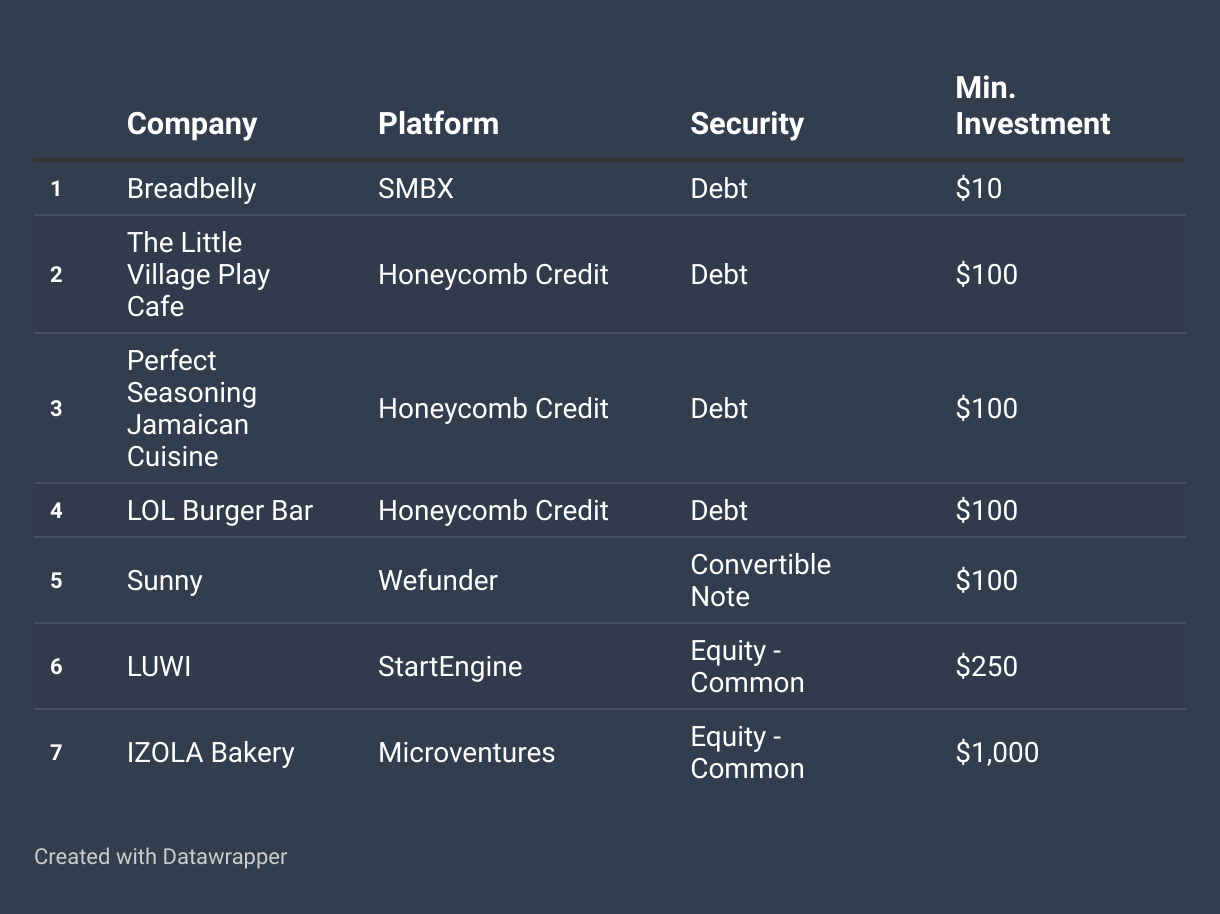
Task: Open the Created with Datawrapper link
Action: 161,857
